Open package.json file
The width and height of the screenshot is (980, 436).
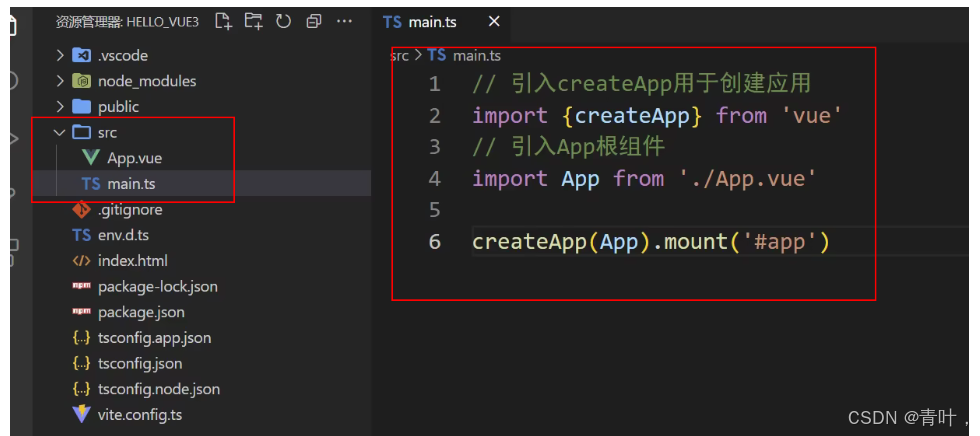[x=141, y=312]
